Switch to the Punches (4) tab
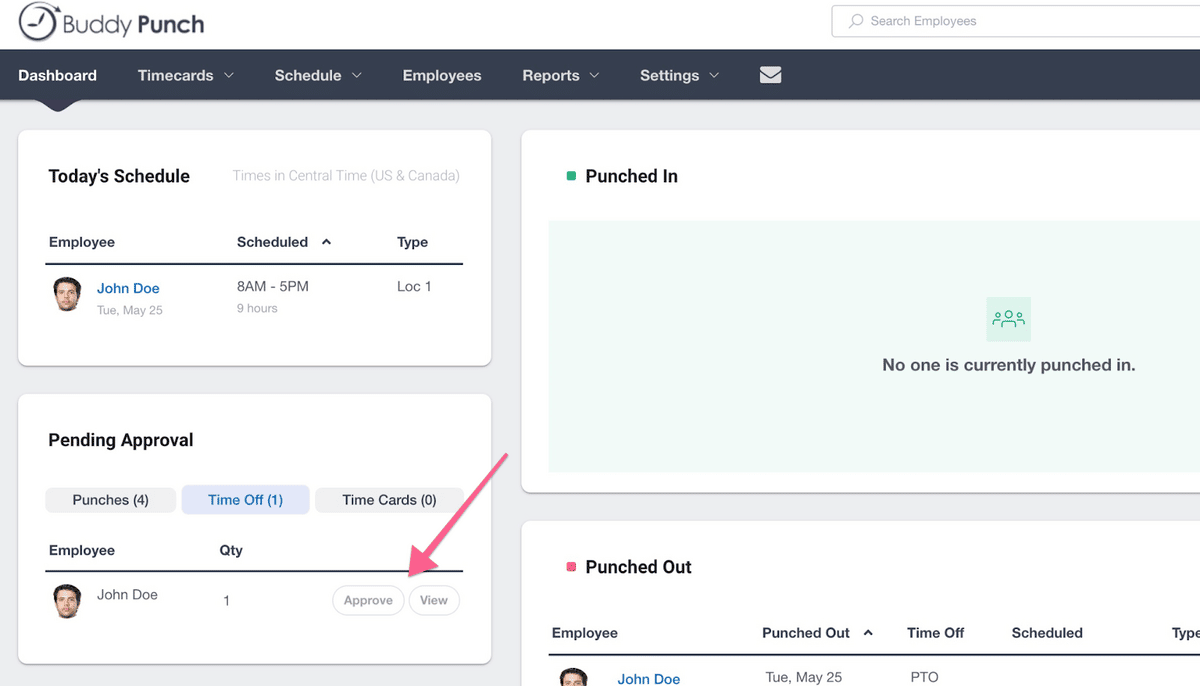This screenshot has width=1200, height=686. coord(111,500)
